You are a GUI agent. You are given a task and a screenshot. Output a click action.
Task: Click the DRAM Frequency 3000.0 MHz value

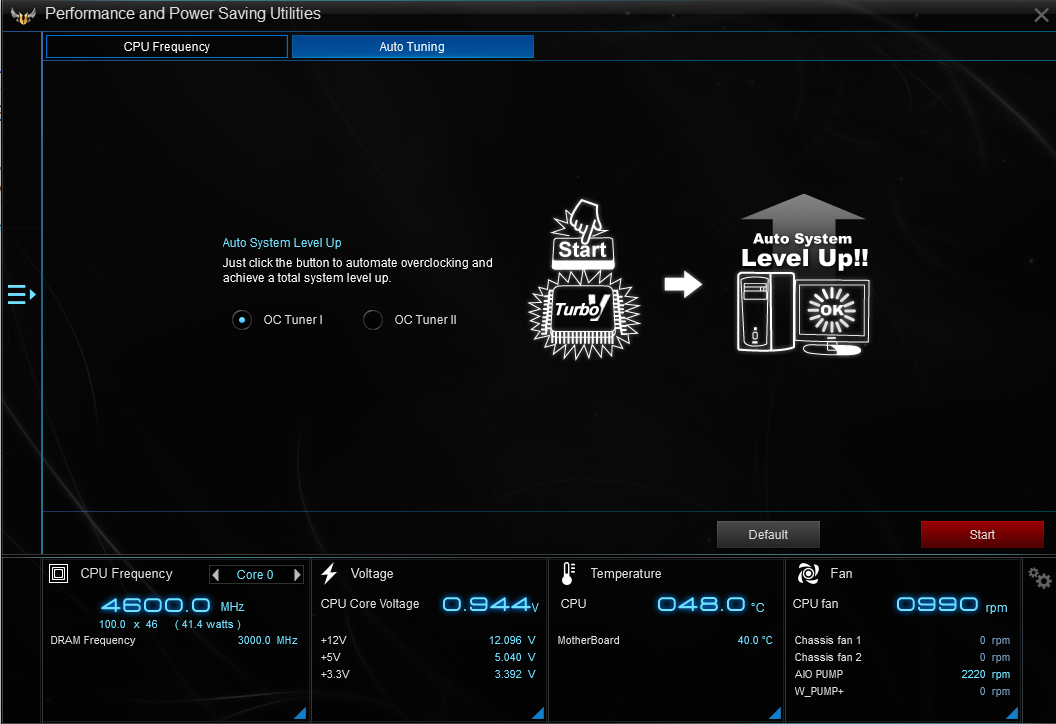(267, 640)
